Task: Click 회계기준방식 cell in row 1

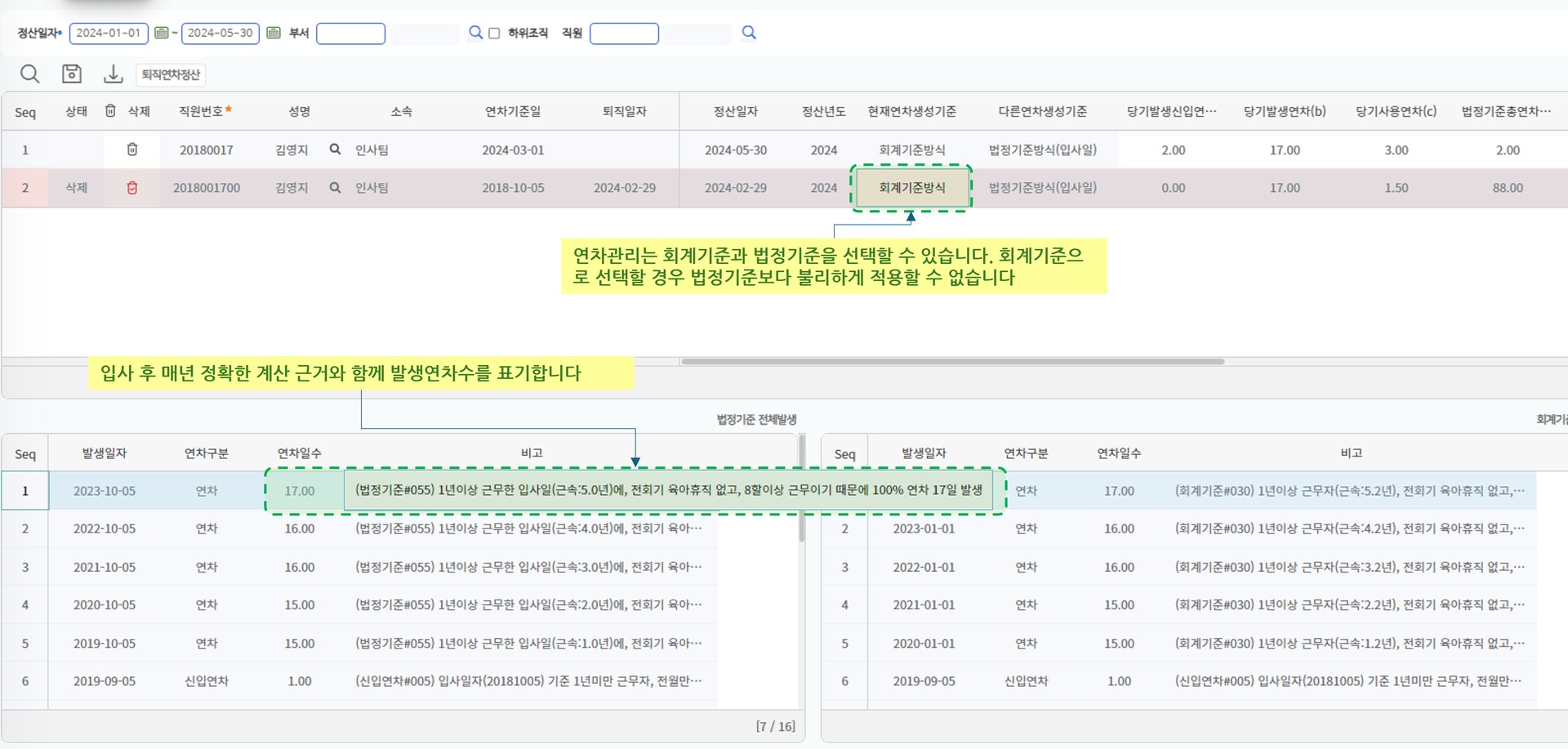Action: tap(912, 150)
